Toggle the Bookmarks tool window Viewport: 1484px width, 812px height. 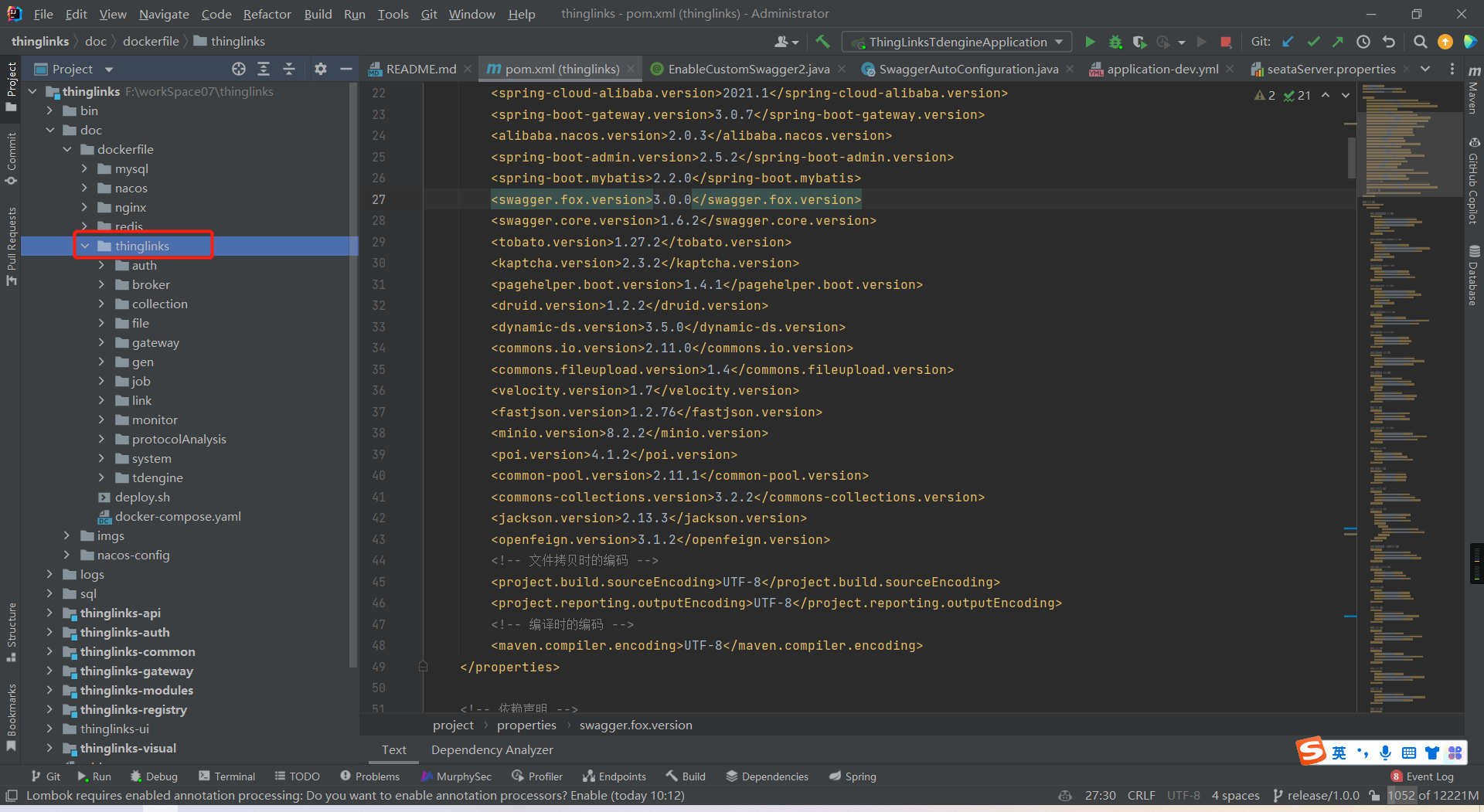11,717
